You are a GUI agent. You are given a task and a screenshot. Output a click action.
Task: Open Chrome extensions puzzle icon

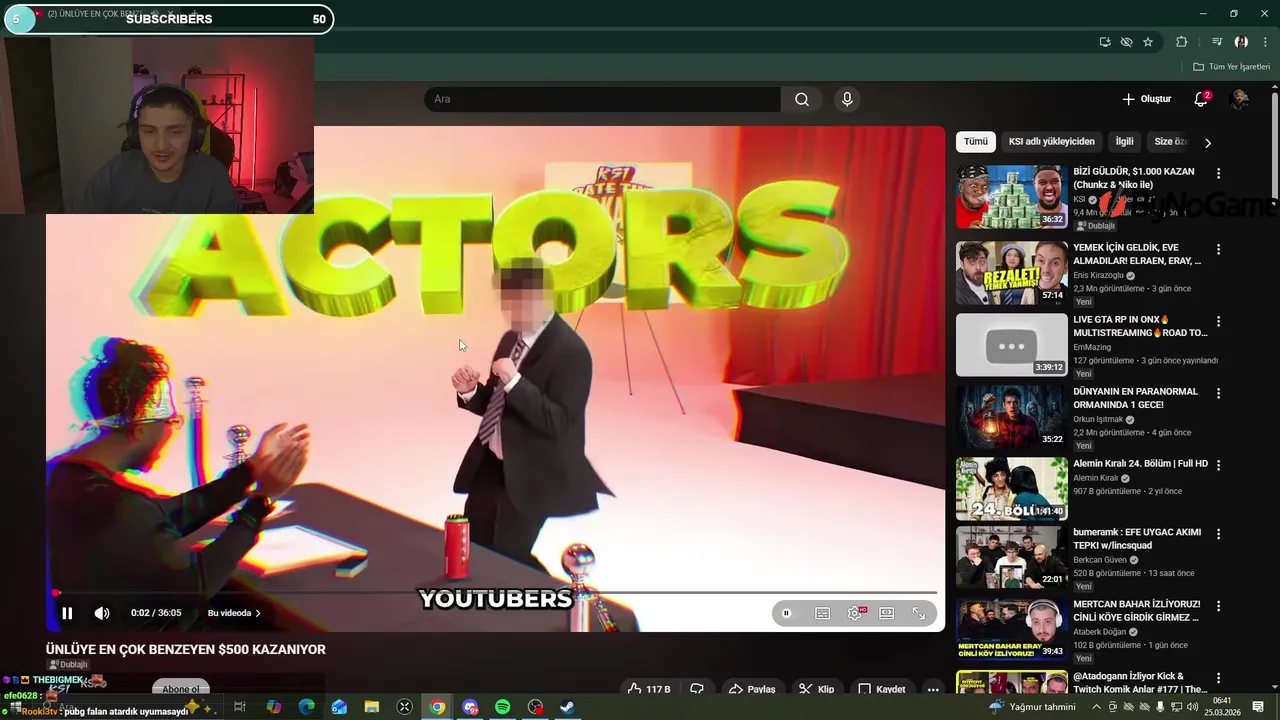[x=1182, y=42]
